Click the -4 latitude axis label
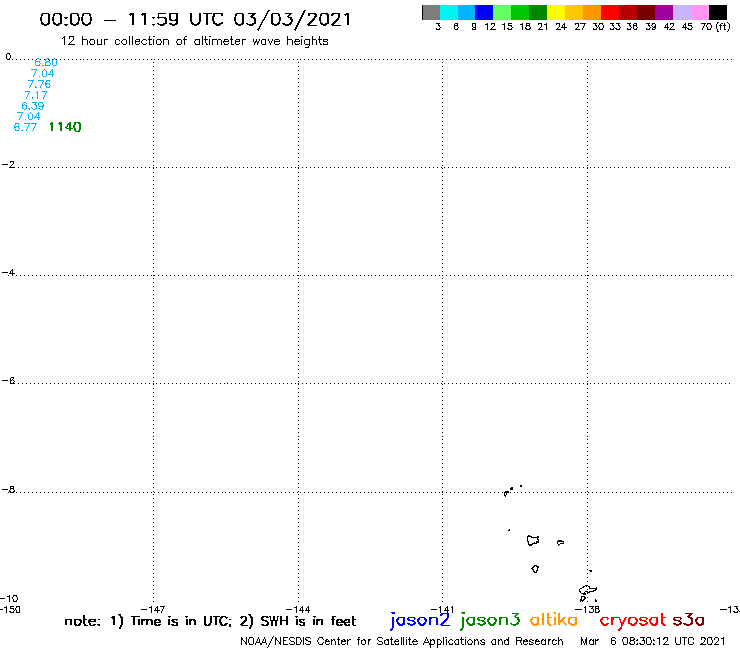740x650 pixels. coord(8,272)
